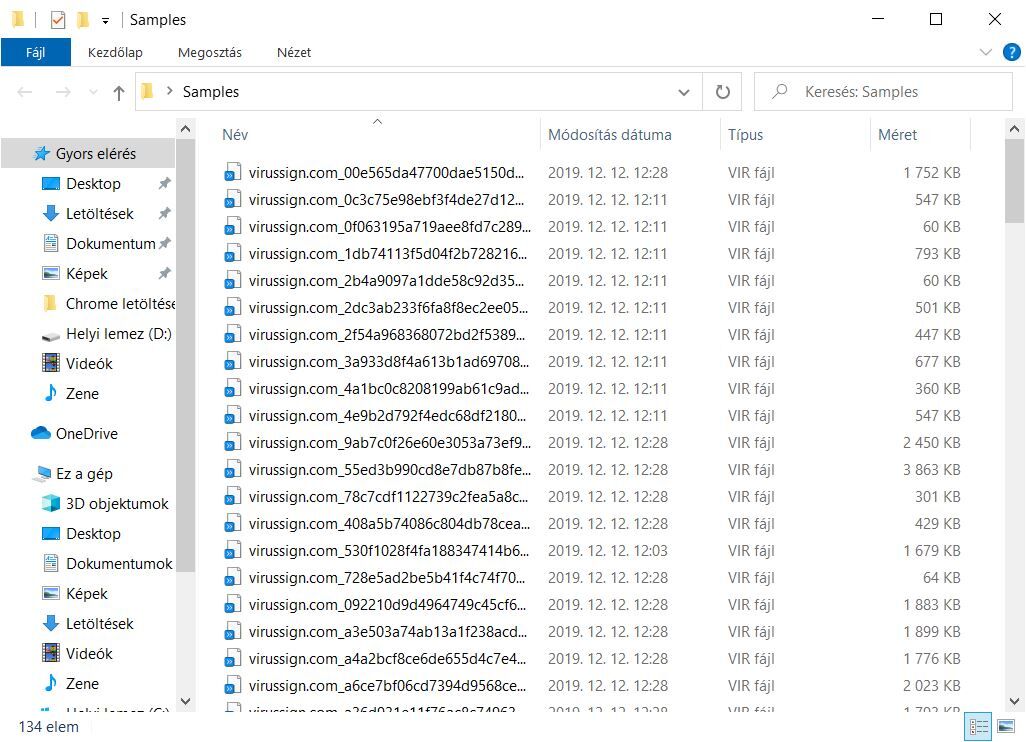This screenshot has width=1026, height=742.
Task: Sort by the Név column header
Action: [x=376, y=135]
